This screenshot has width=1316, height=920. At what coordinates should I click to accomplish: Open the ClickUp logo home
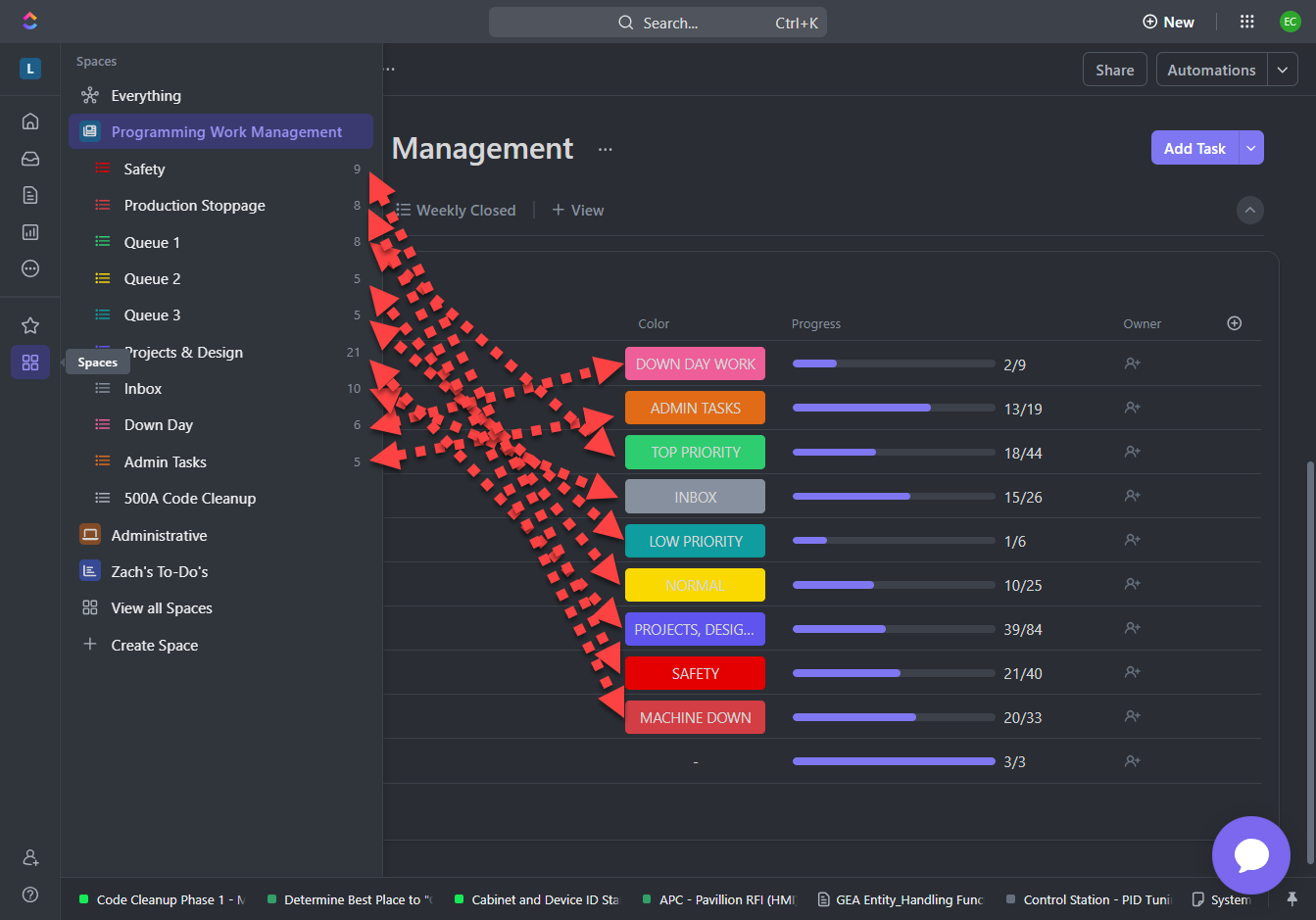point(29,21)
